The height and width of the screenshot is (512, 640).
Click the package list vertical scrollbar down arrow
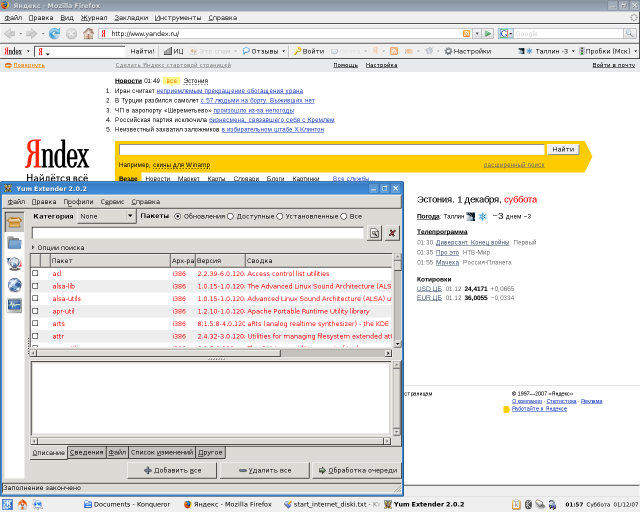[x=398, y=344]
